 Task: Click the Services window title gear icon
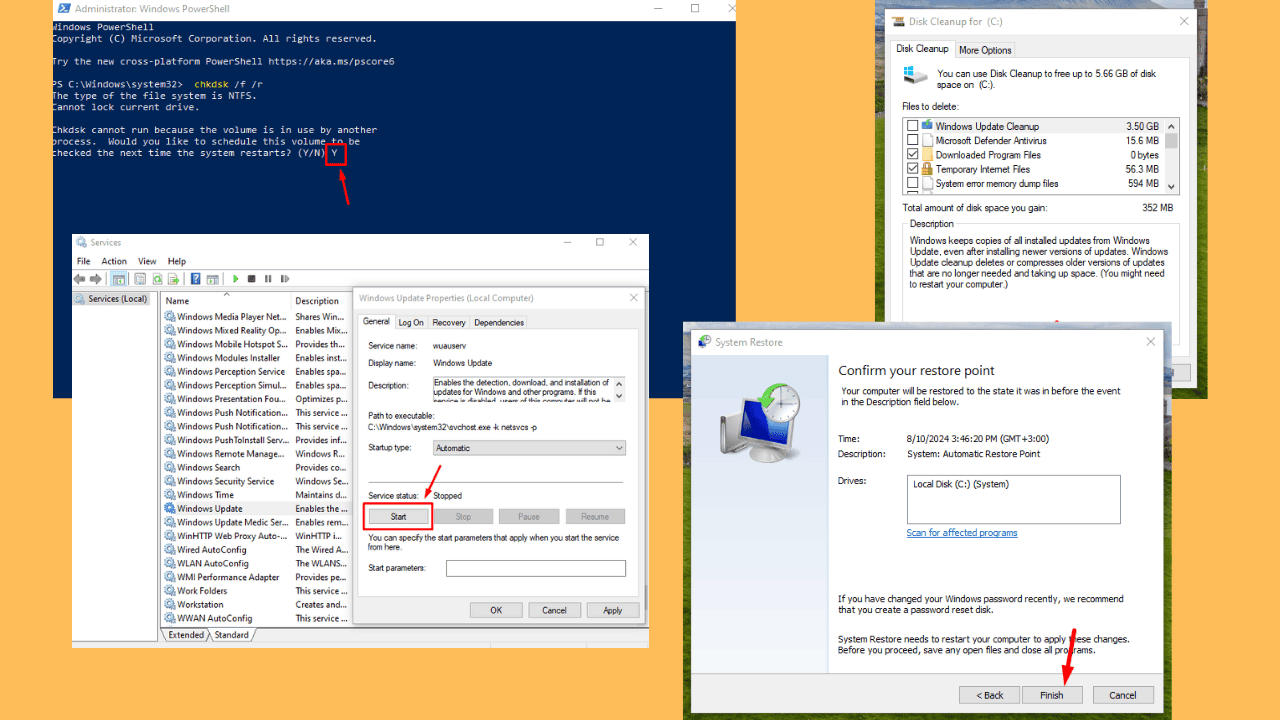coord(82,242)
